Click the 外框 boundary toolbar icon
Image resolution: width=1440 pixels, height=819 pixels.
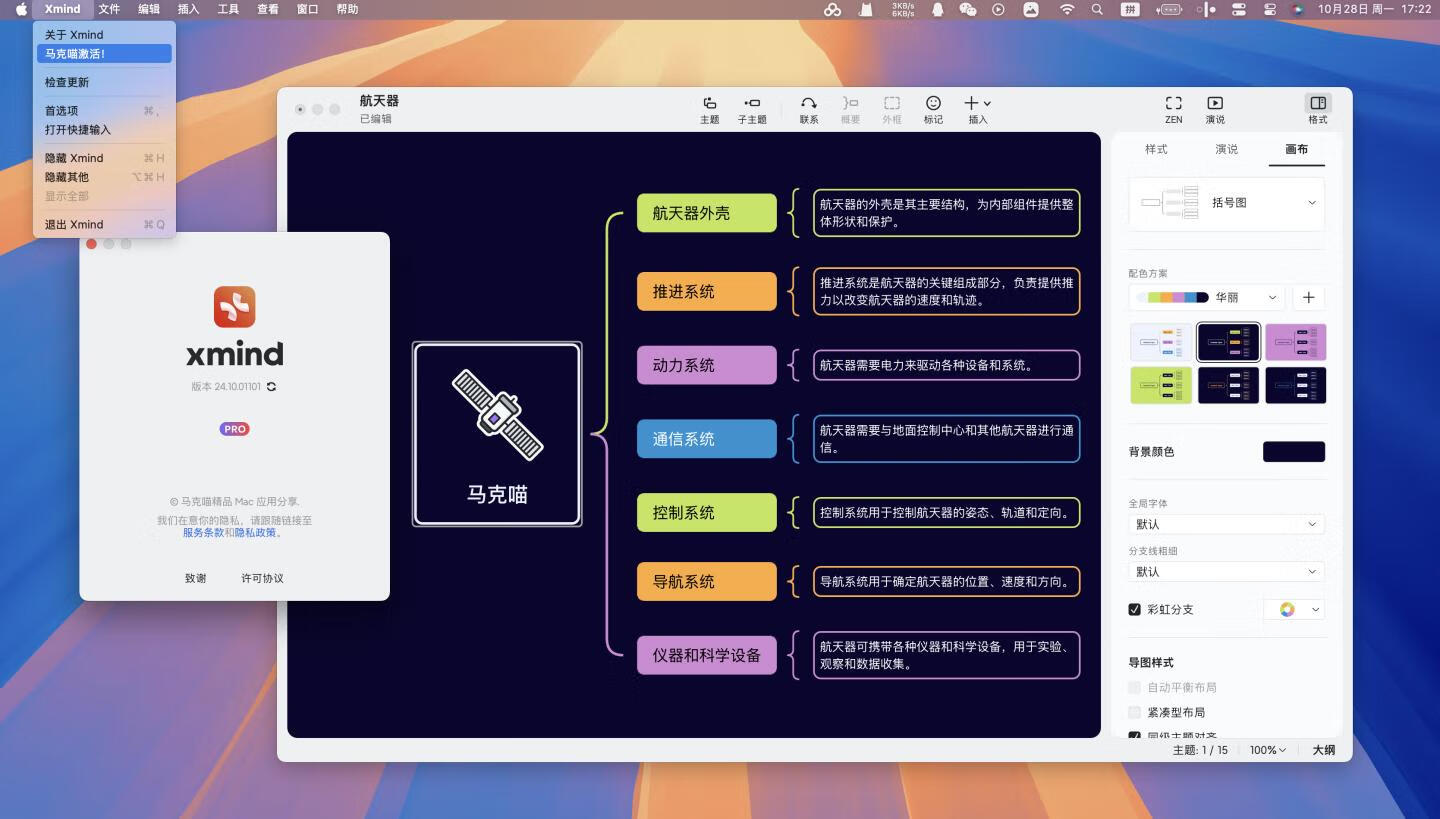pos(892,103)
